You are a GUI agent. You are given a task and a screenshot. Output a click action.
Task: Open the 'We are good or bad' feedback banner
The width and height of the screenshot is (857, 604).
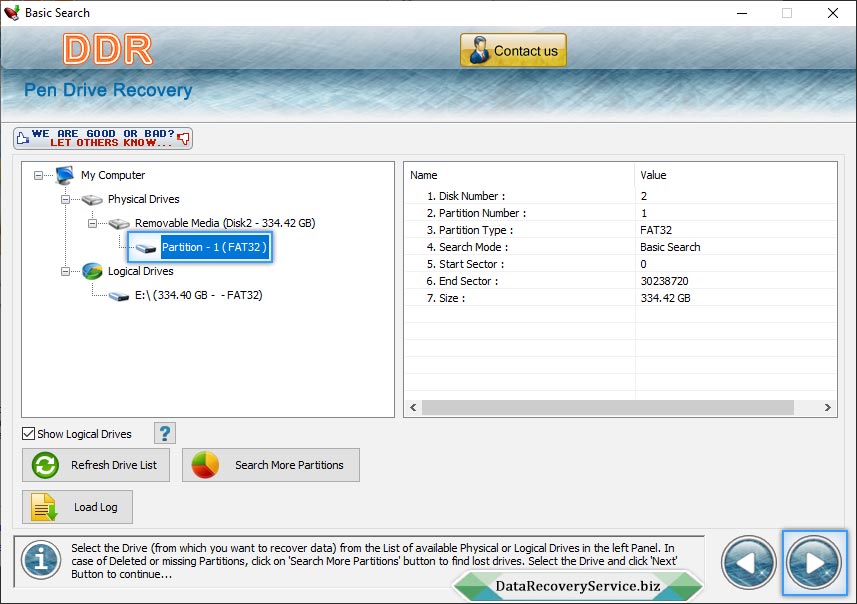(x=103, y=138)
